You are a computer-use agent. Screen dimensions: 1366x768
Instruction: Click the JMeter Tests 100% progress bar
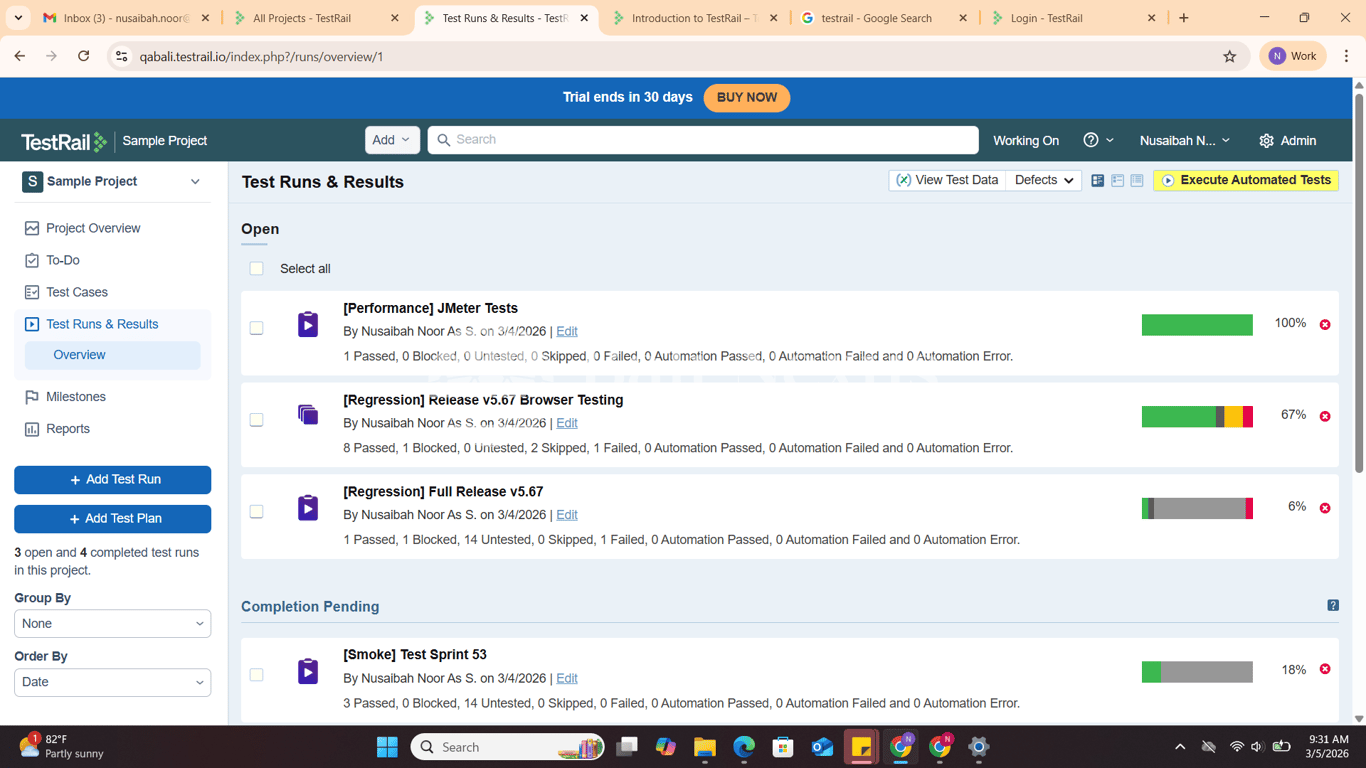[x=1197, y=325]
